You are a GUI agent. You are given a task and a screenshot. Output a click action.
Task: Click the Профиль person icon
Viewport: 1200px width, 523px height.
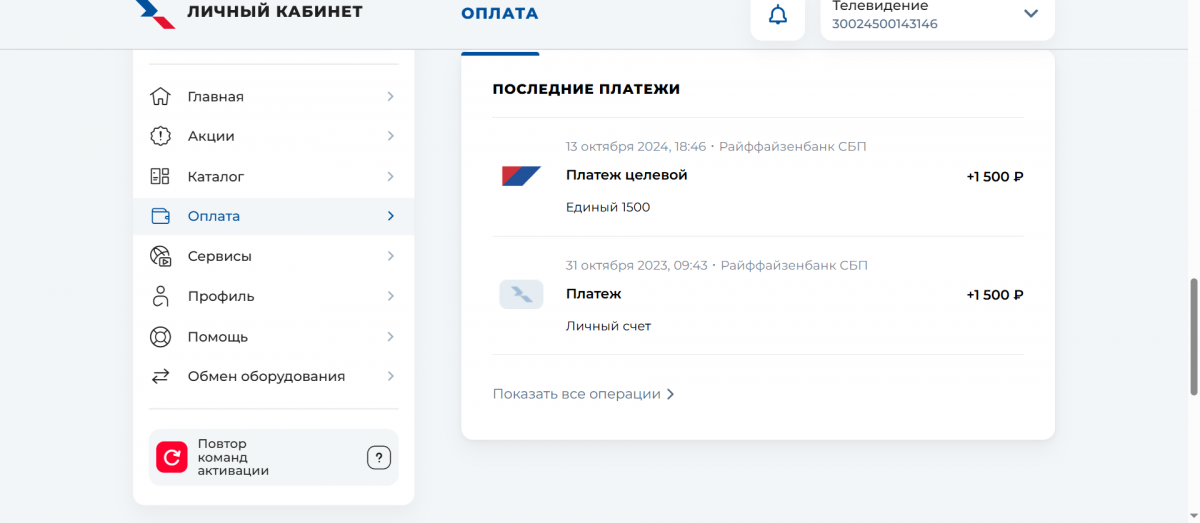[x=160, y=296]
